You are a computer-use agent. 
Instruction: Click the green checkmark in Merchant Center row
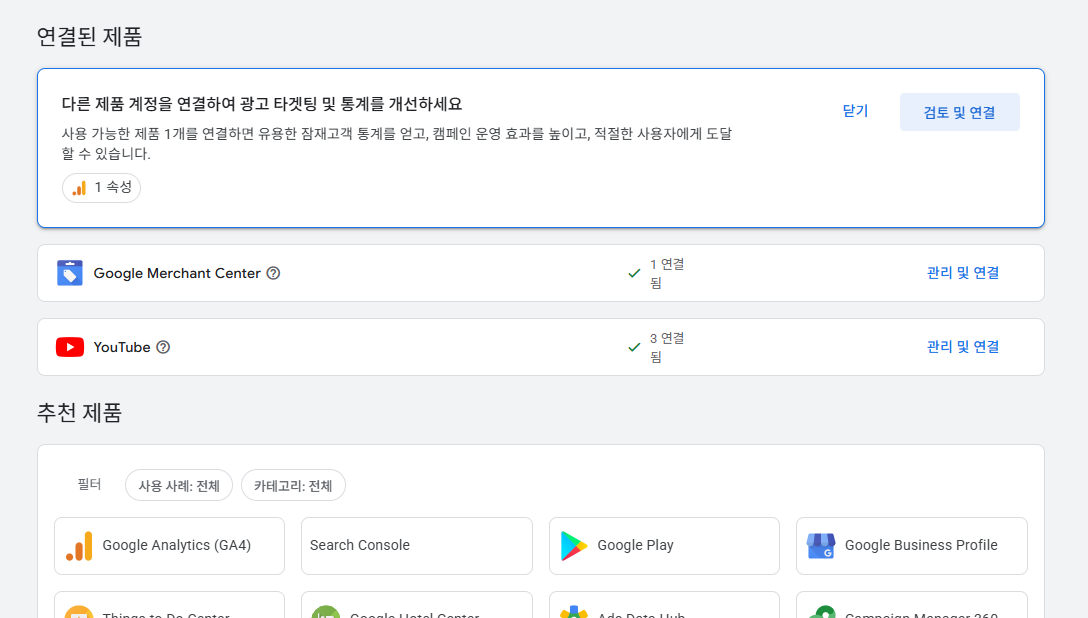point(634,273)
